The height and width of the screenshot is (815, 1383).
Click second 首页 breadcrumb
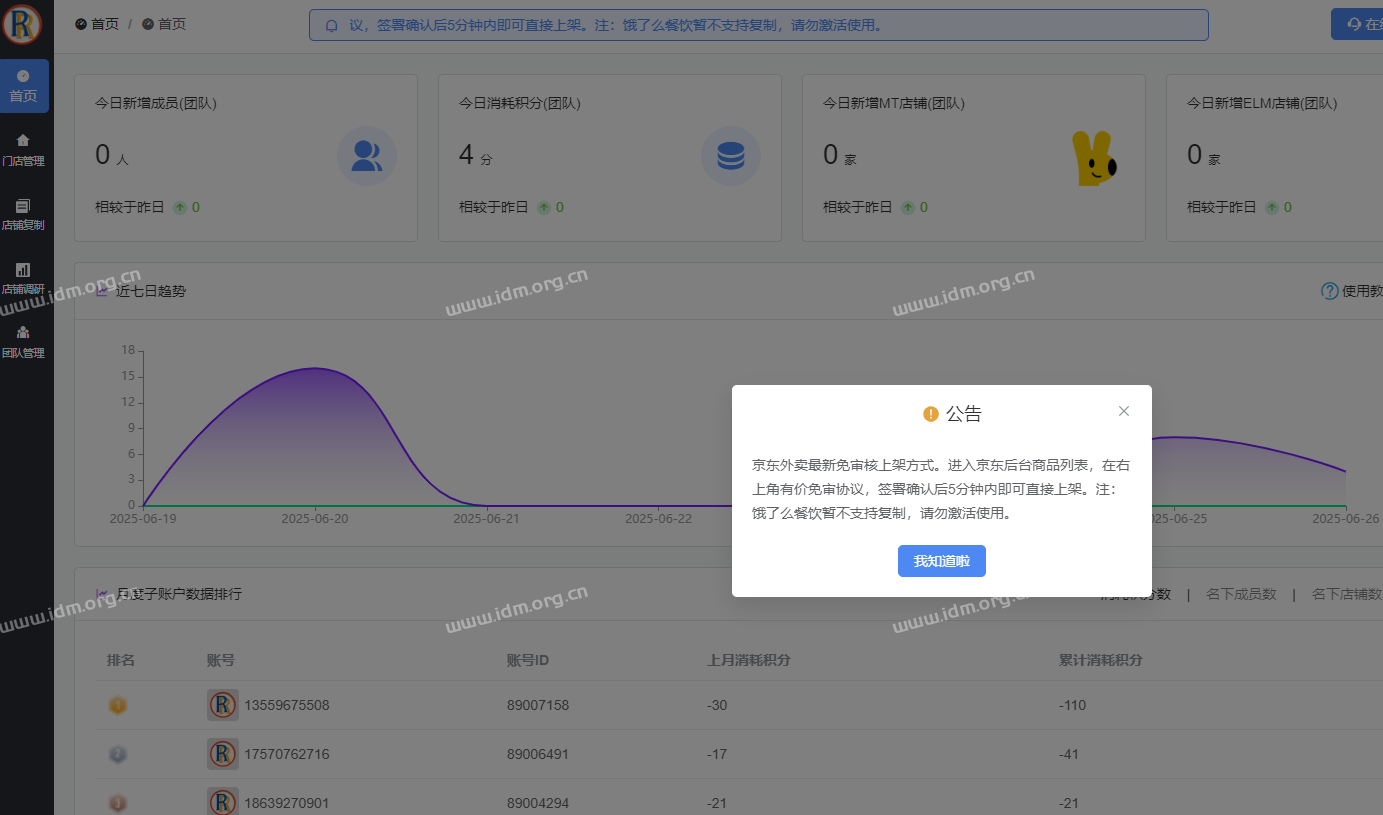tap(164, 24)
